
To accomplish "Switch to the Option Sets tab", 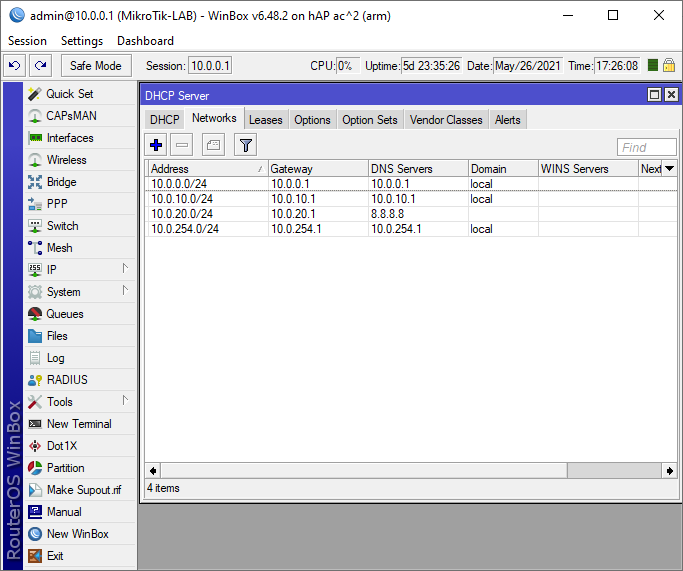I will (x=370, y=120).
